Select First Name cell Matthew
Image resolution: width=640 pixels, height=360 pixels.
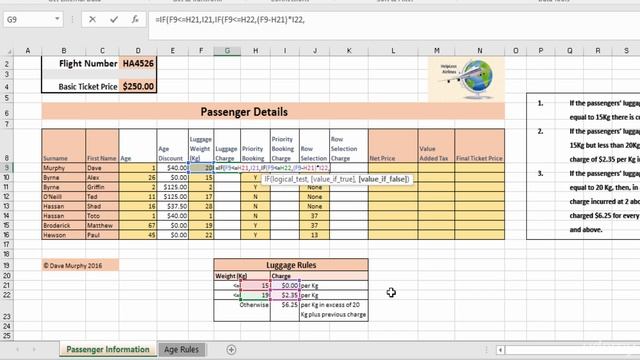point(102,225)
